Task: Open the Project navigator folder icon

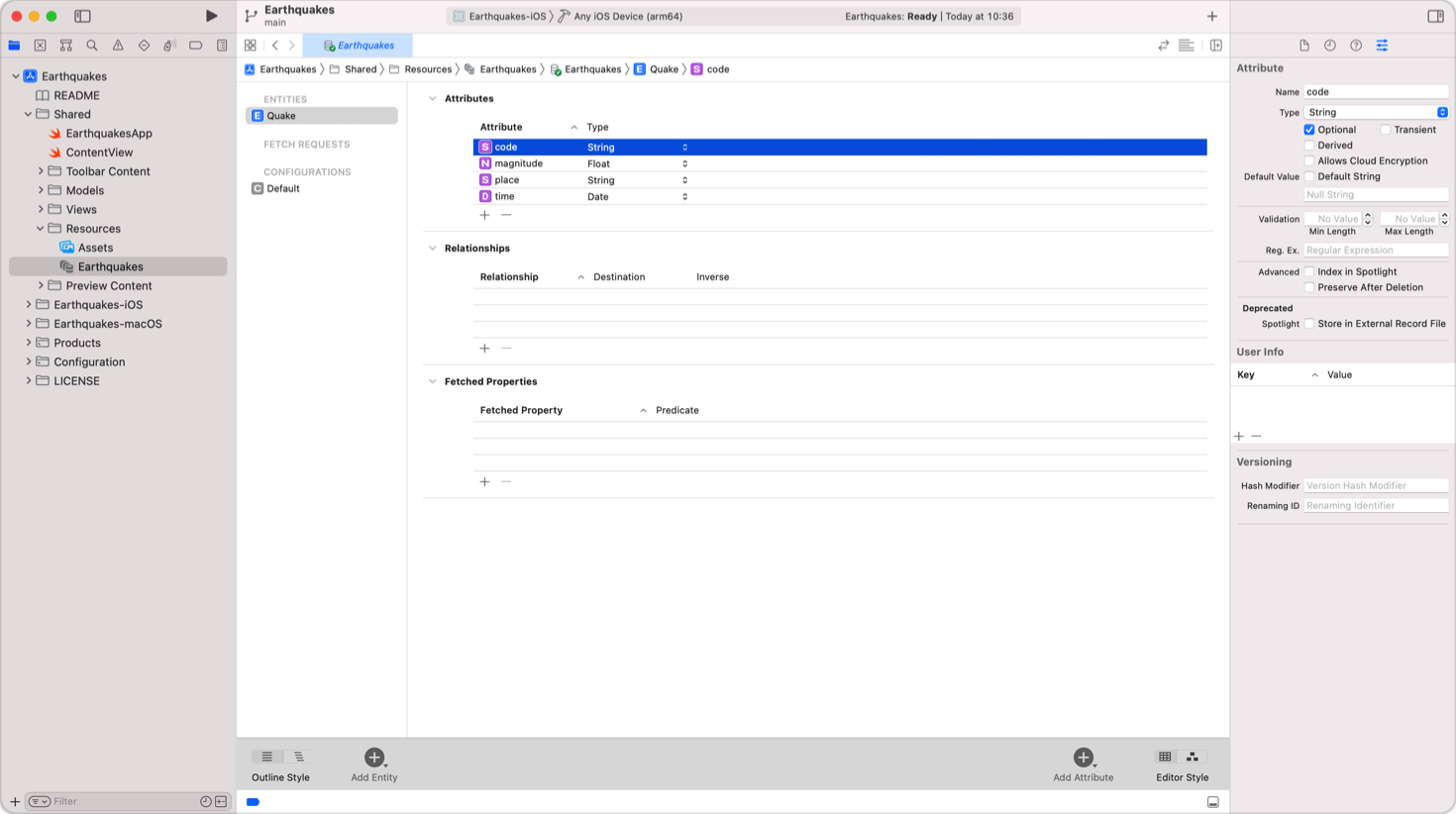Action: click(x=14, y=46)
